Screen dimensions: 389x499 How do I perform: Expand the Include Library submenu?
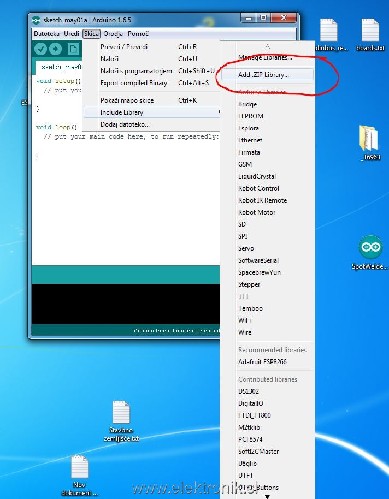[152, 112]
